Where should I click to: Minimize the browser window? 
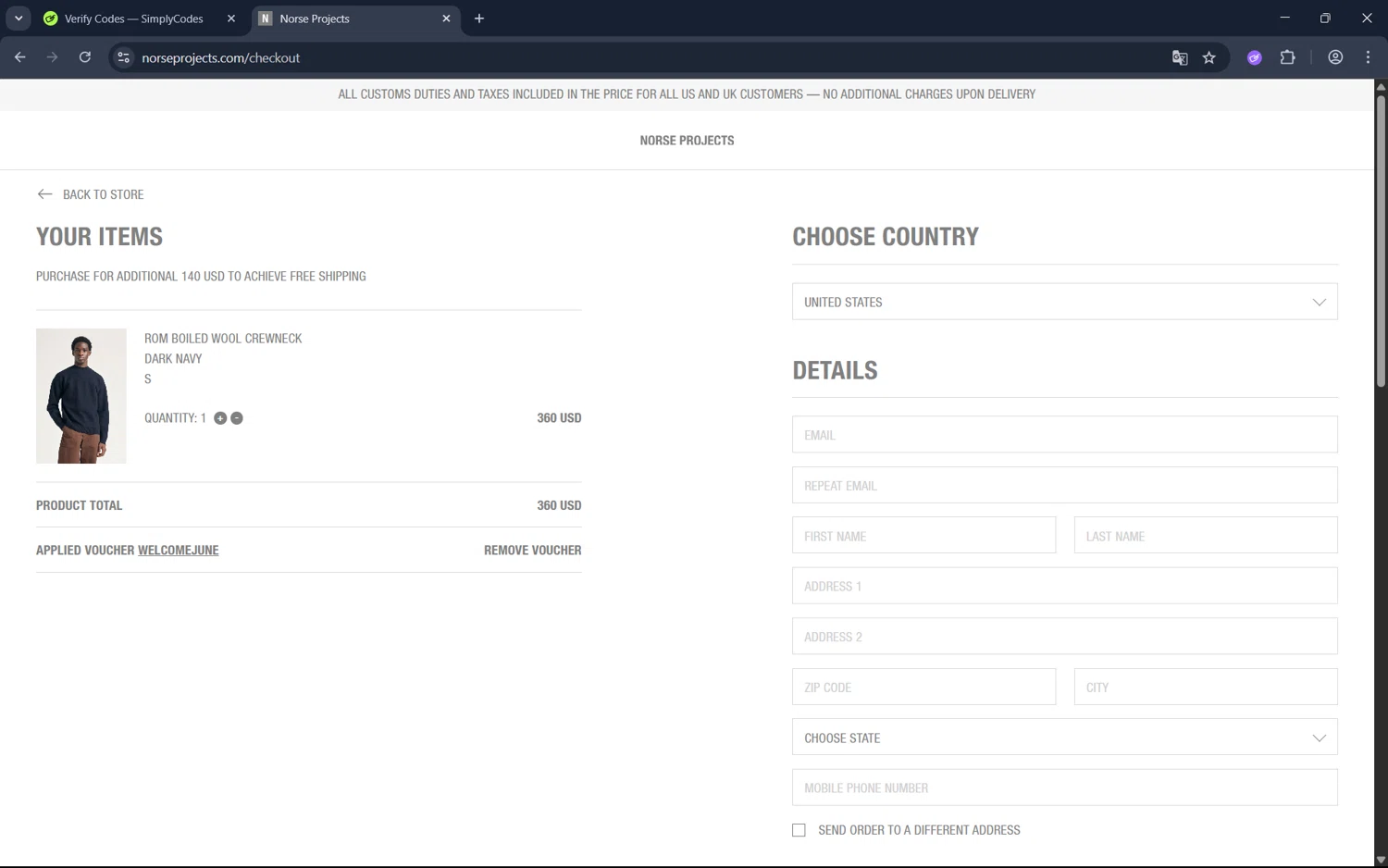1284,19
